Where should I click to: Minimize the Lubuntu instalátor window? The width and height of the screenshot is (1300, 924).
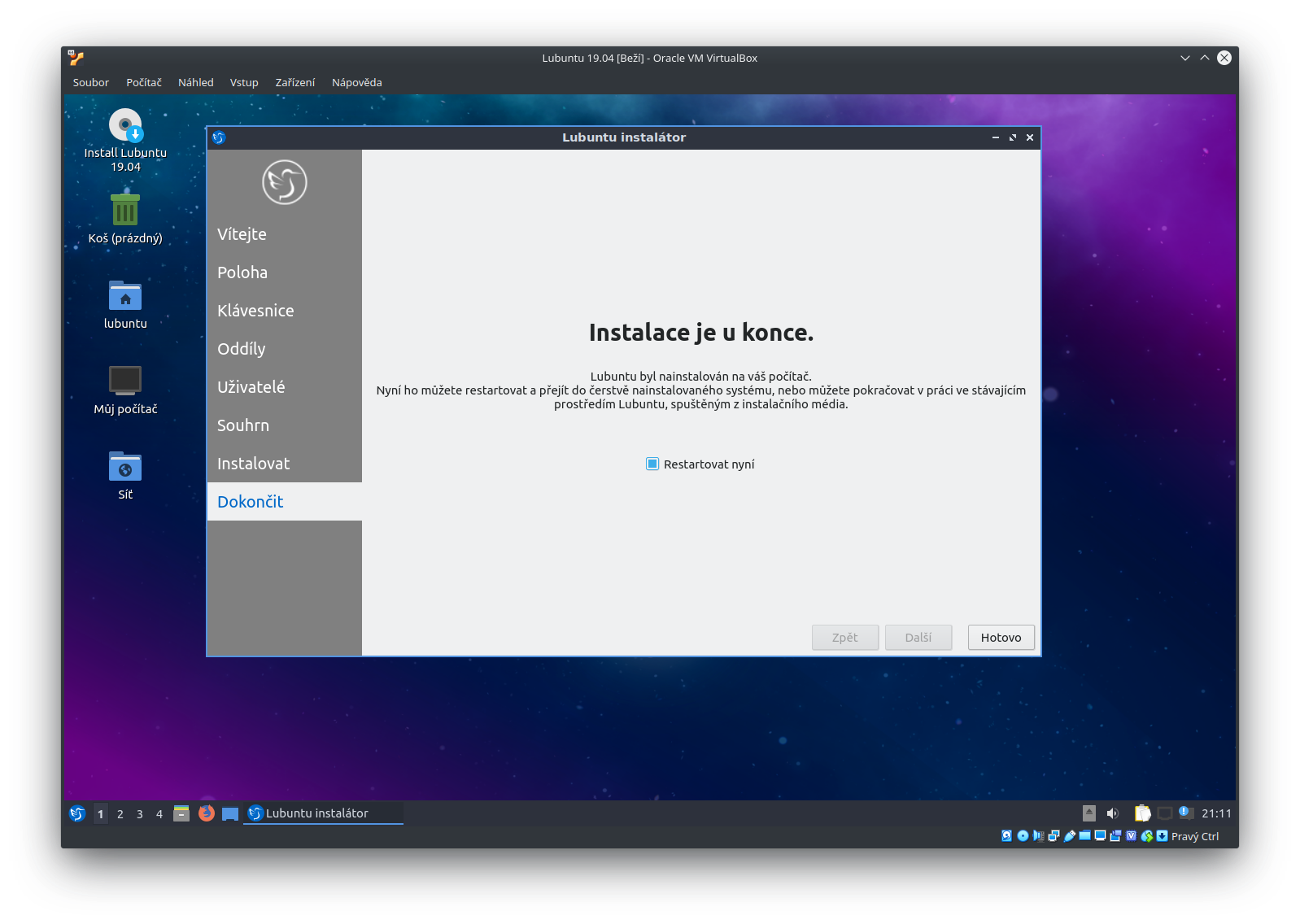pos(995,137)
